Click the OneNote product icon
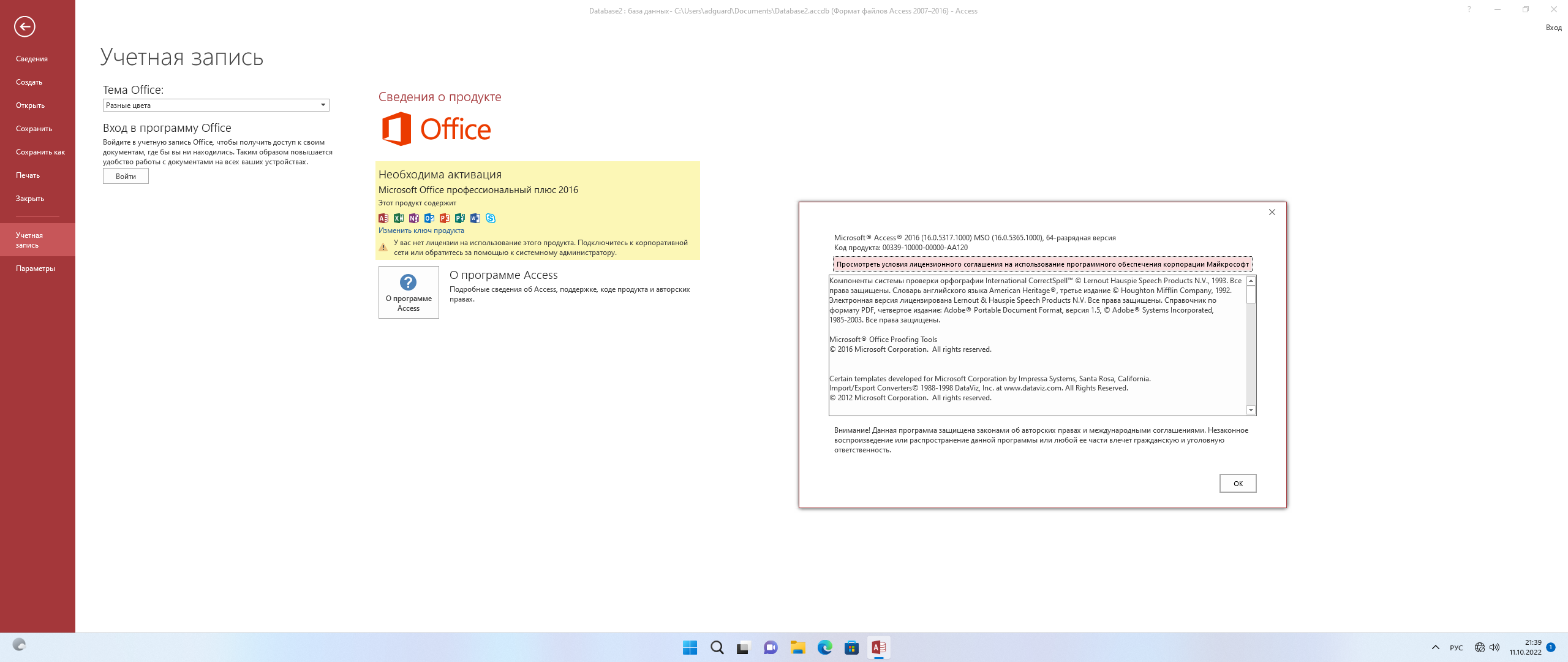The height and width of the screenshot is (662, 1568). tap(414, 218)
